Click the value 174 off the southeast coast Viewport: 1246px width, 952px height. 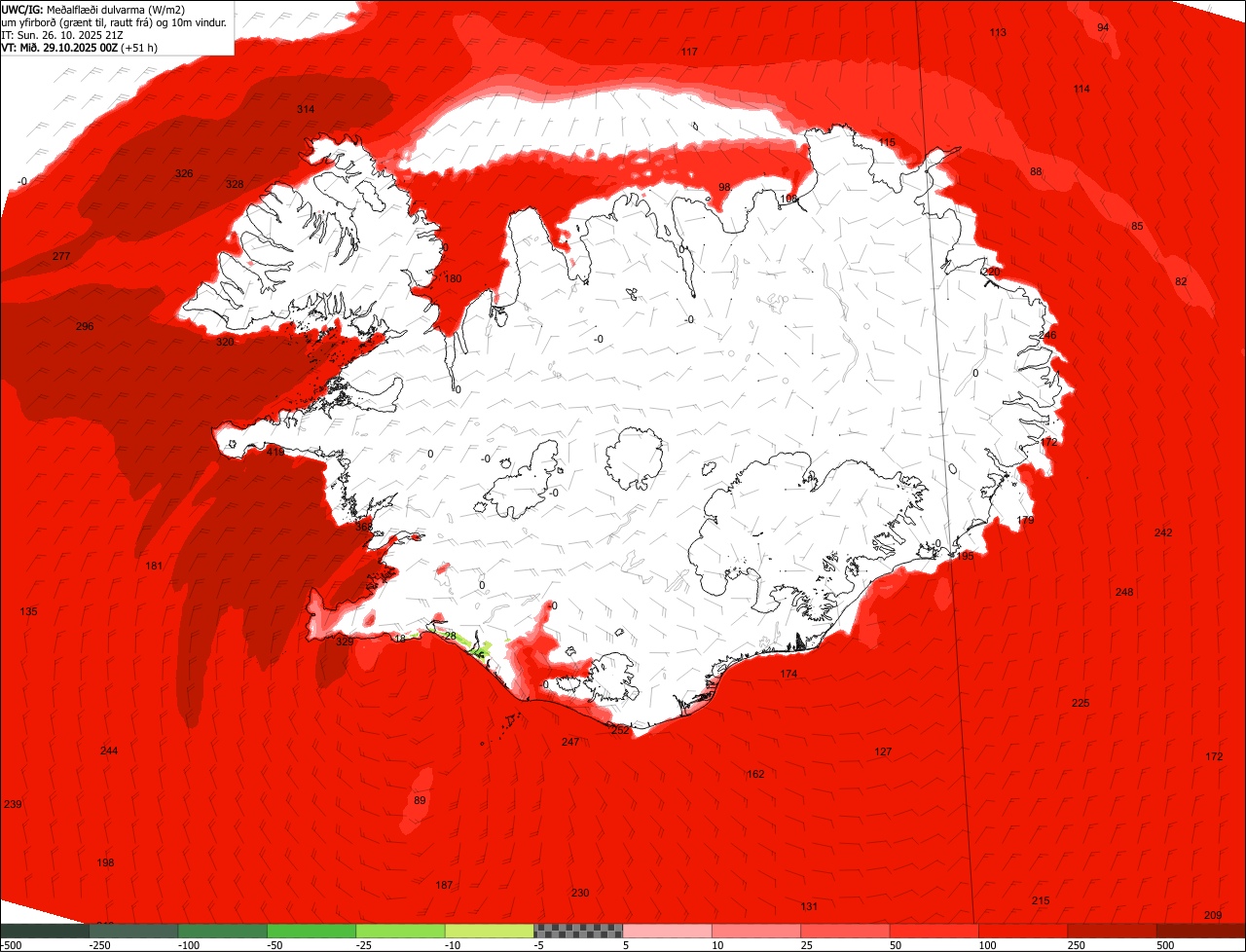pos(788,674)
